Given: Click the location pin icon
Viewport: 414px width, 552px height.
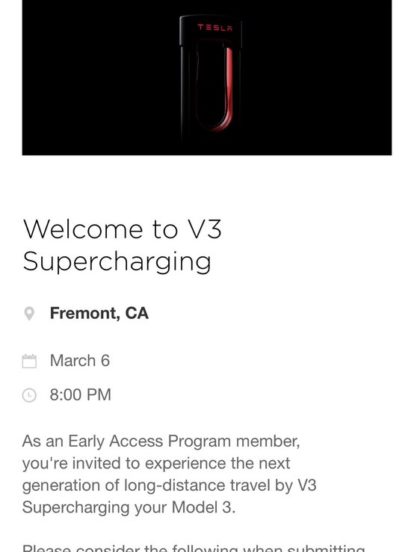Looking at the screenshot, I should 29,314.
